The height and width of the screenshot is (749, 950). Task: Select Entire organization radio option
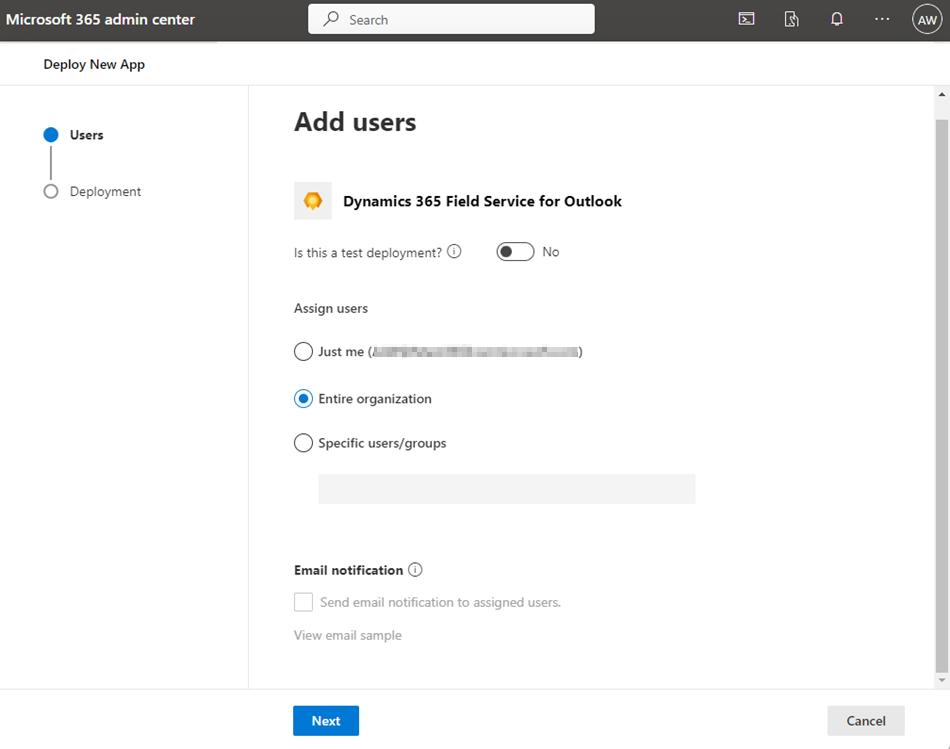coord(303,399)
